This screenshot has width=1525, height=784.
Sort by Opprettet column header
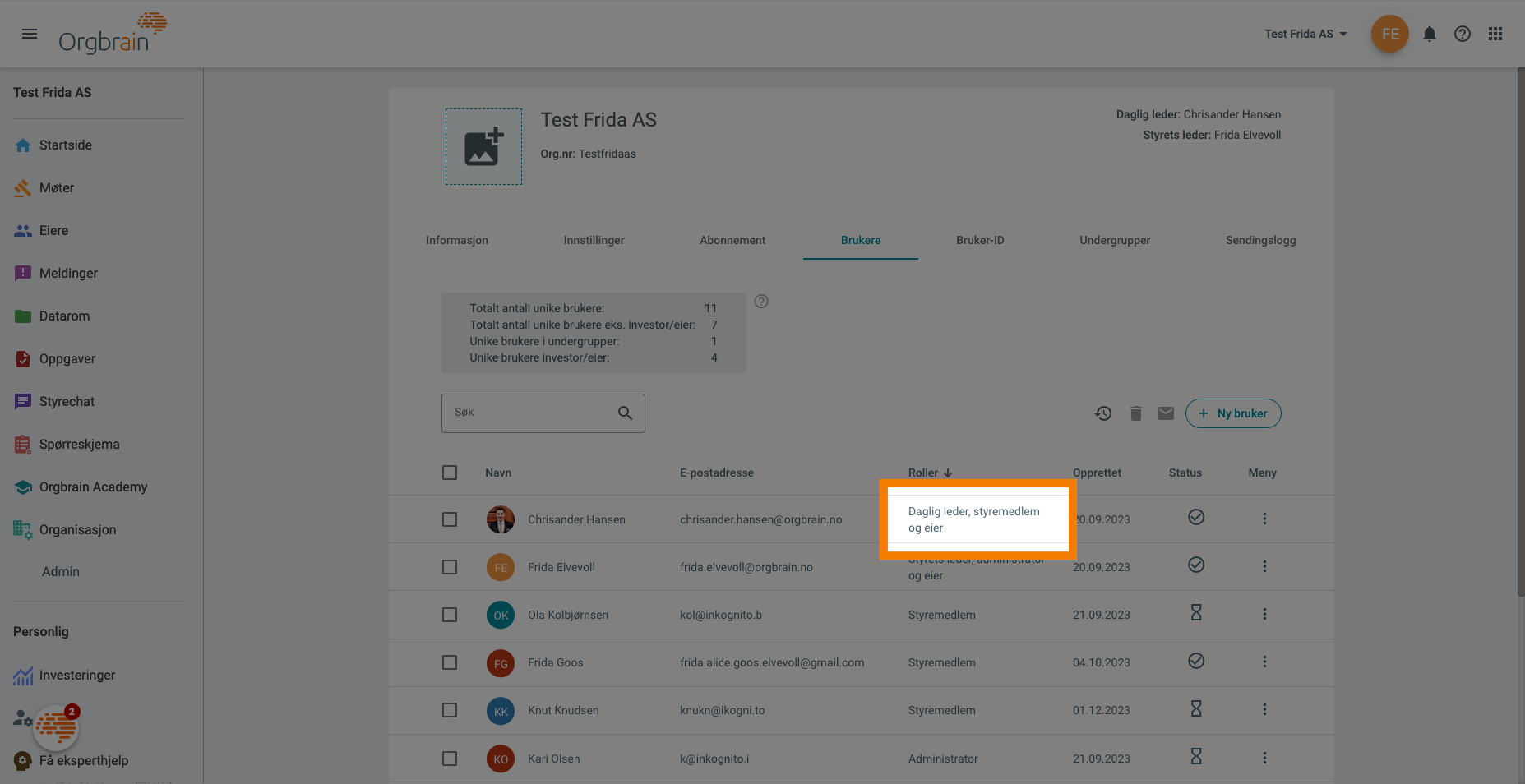pyautogui.click(x=1097, y=473)
